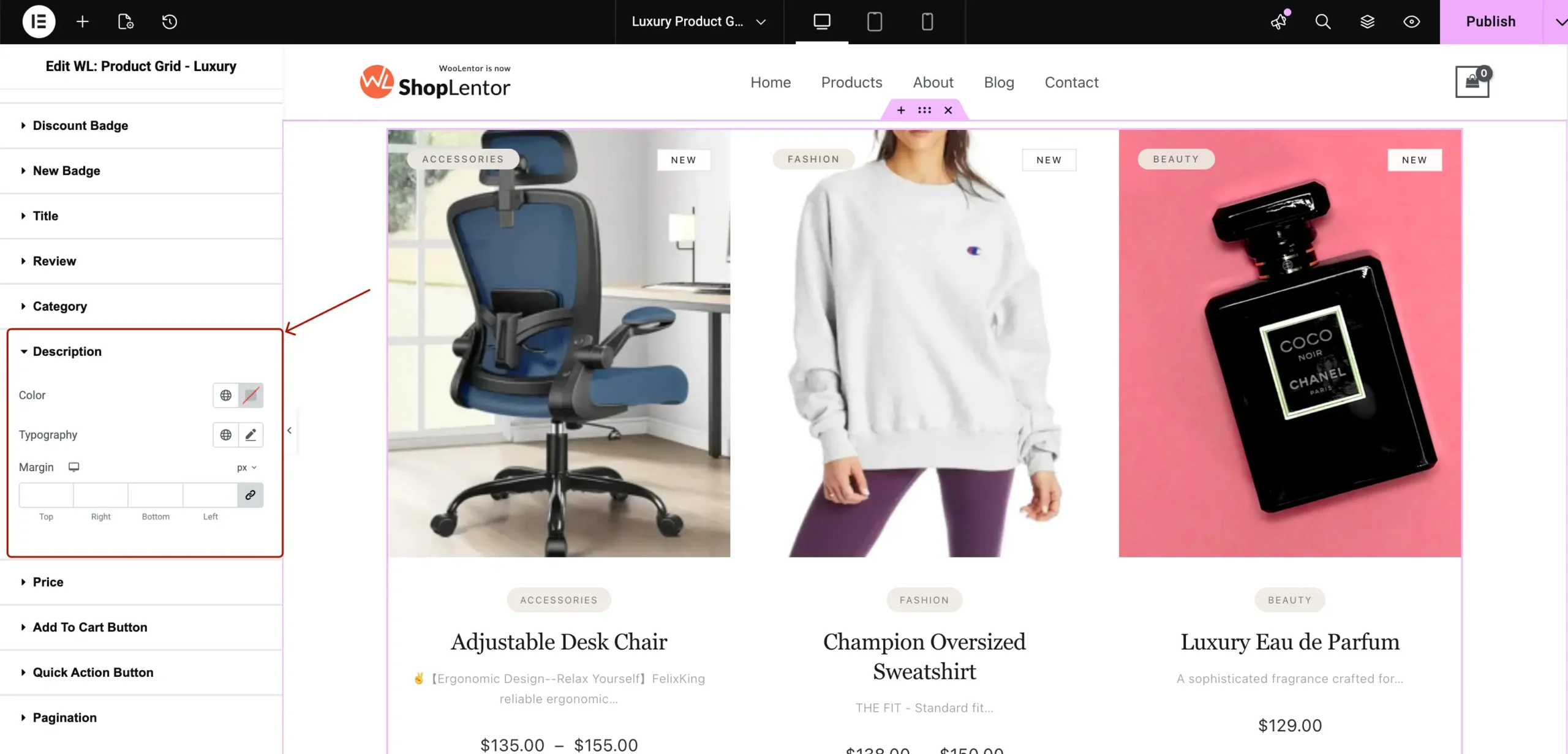
Task: Open the what's new announcement icon
Action: point(1279,21)
